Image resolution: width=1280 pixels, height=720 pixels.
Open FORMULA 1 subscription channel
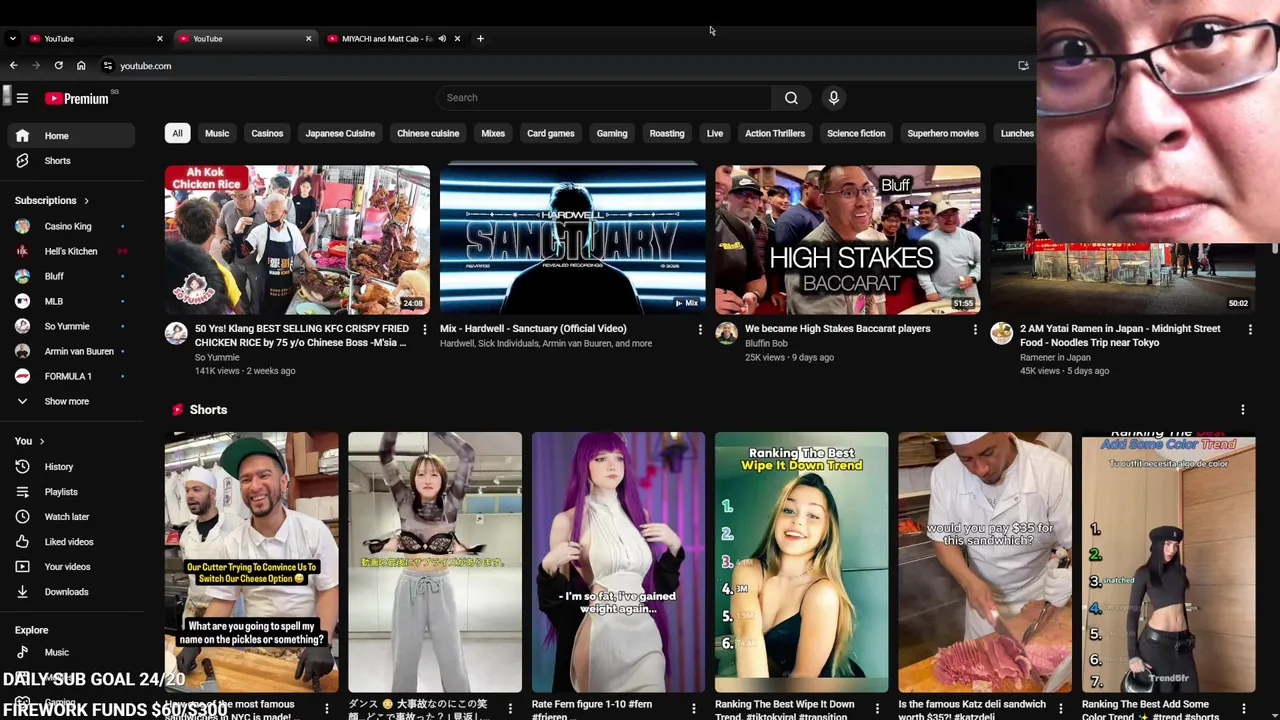(71, 377)
